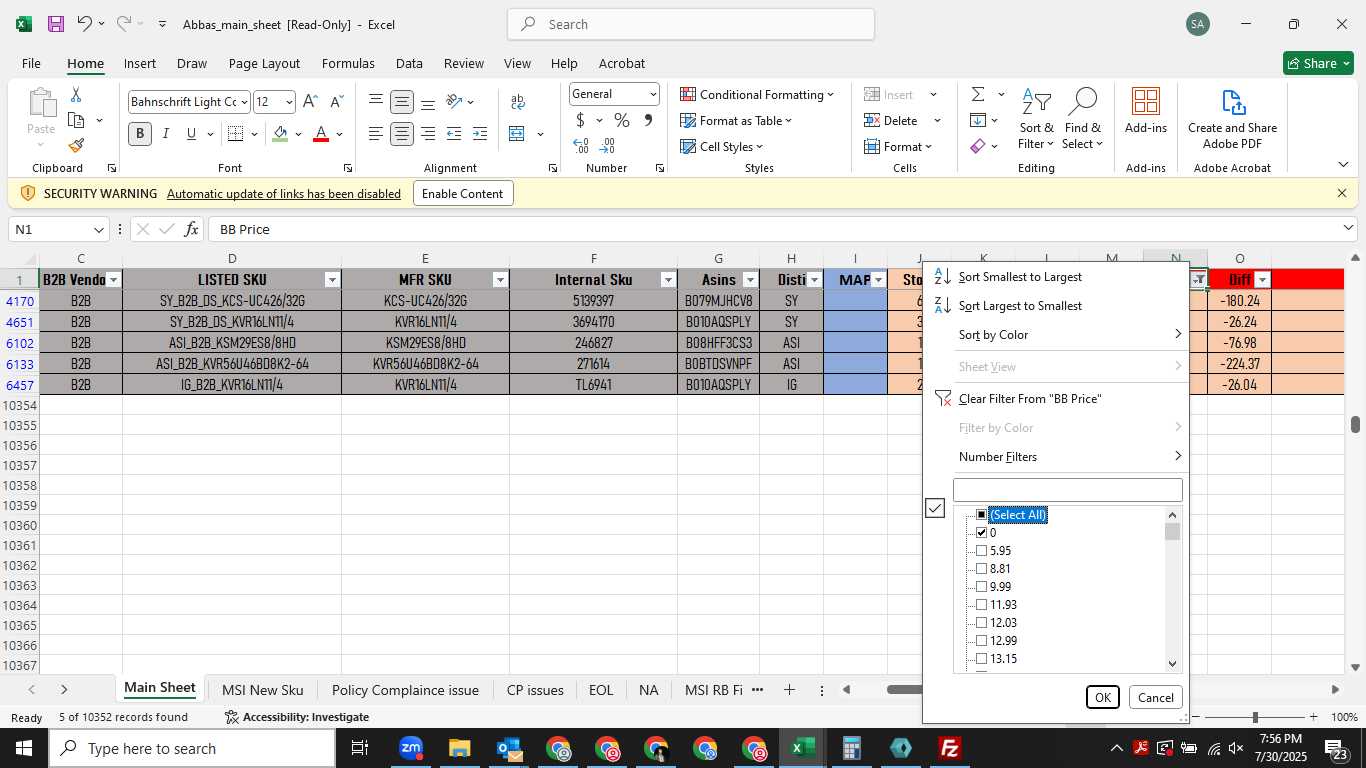Click the font color red swatch
Screen dimensions: 1366x768
click(x=321, y=134)
